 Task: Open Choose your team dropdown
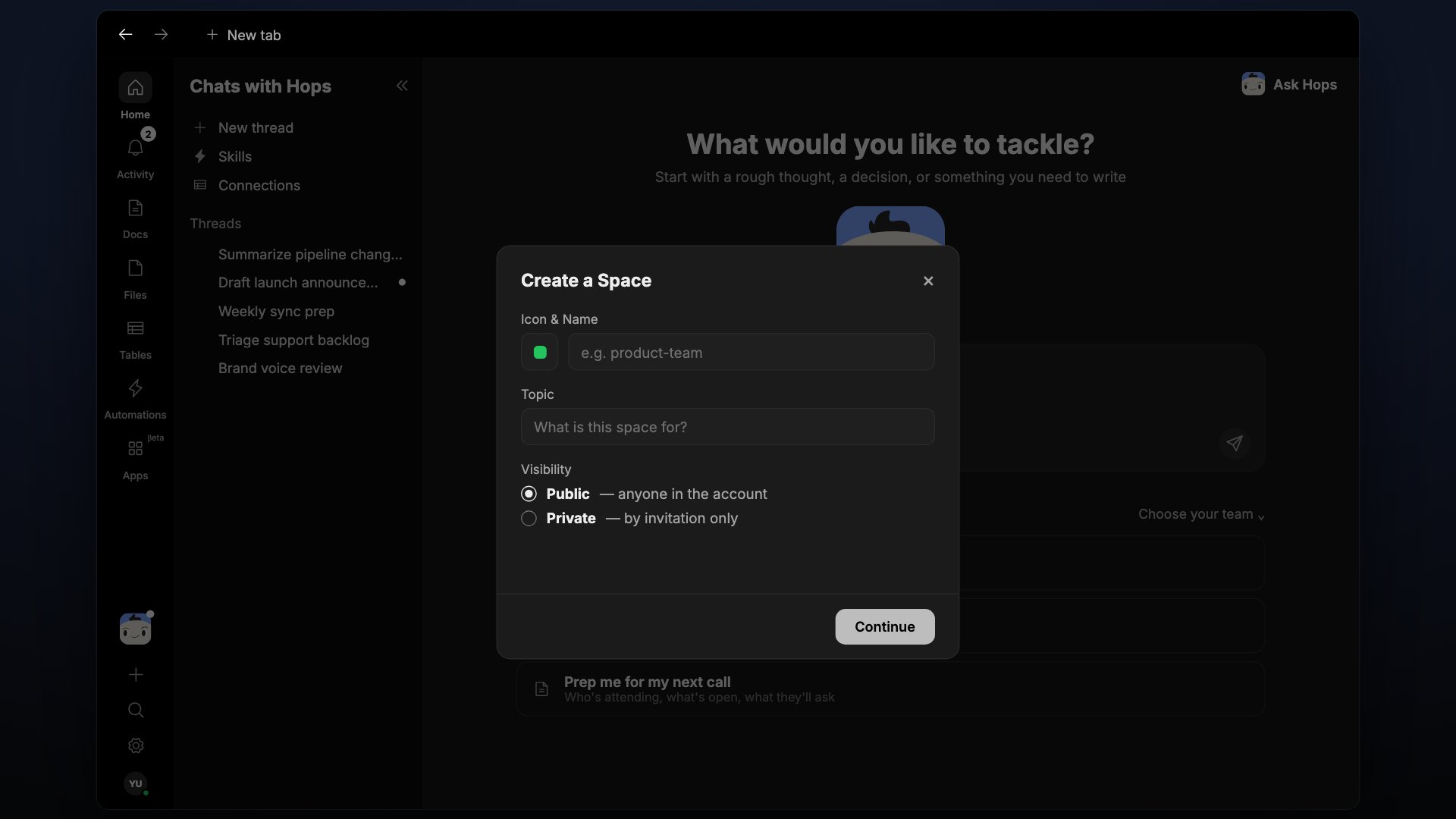point(1201,515)
